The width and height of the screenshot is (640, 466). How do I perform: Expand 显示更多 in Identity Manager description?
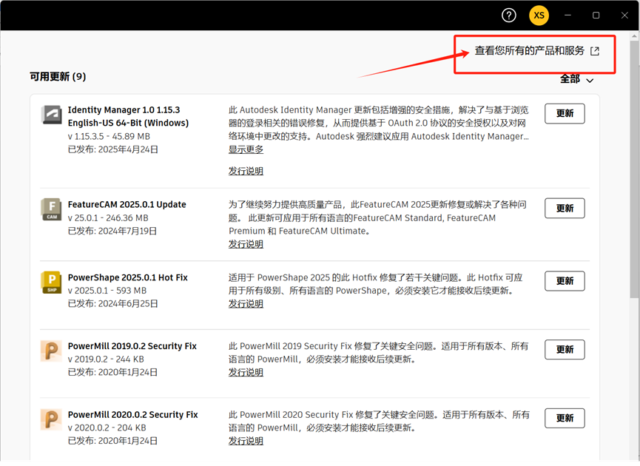click(246, 149)
